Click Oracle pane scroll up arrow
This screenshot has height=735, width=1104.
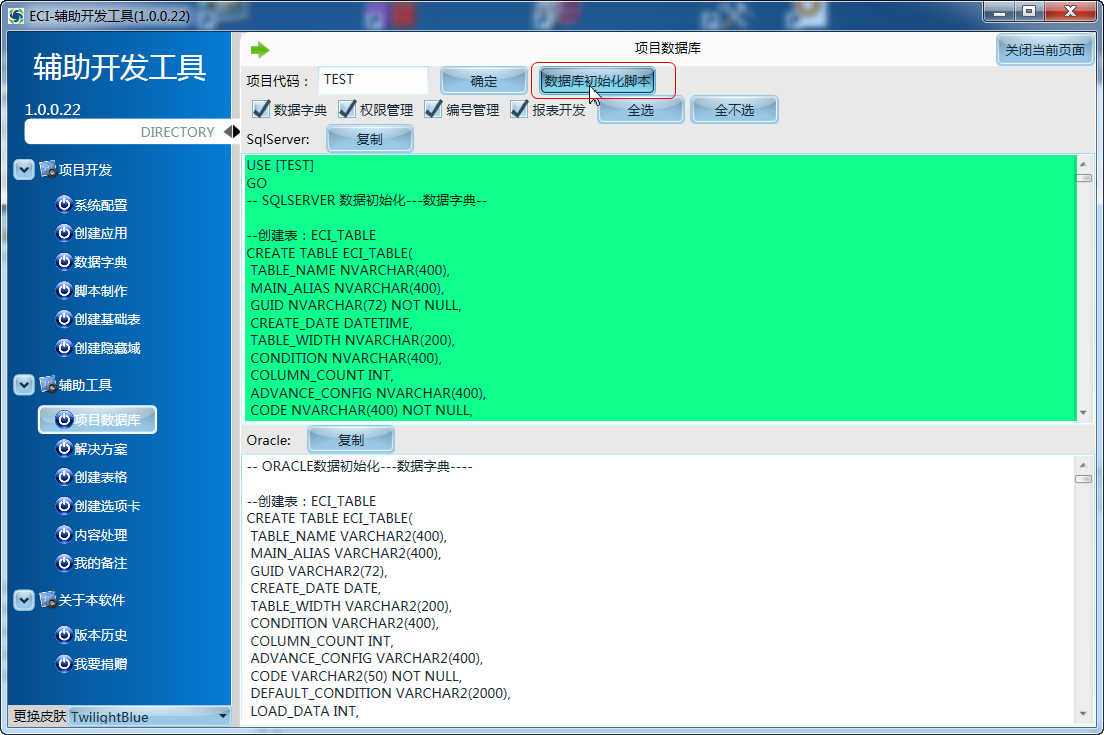(x=1084, y=465)
